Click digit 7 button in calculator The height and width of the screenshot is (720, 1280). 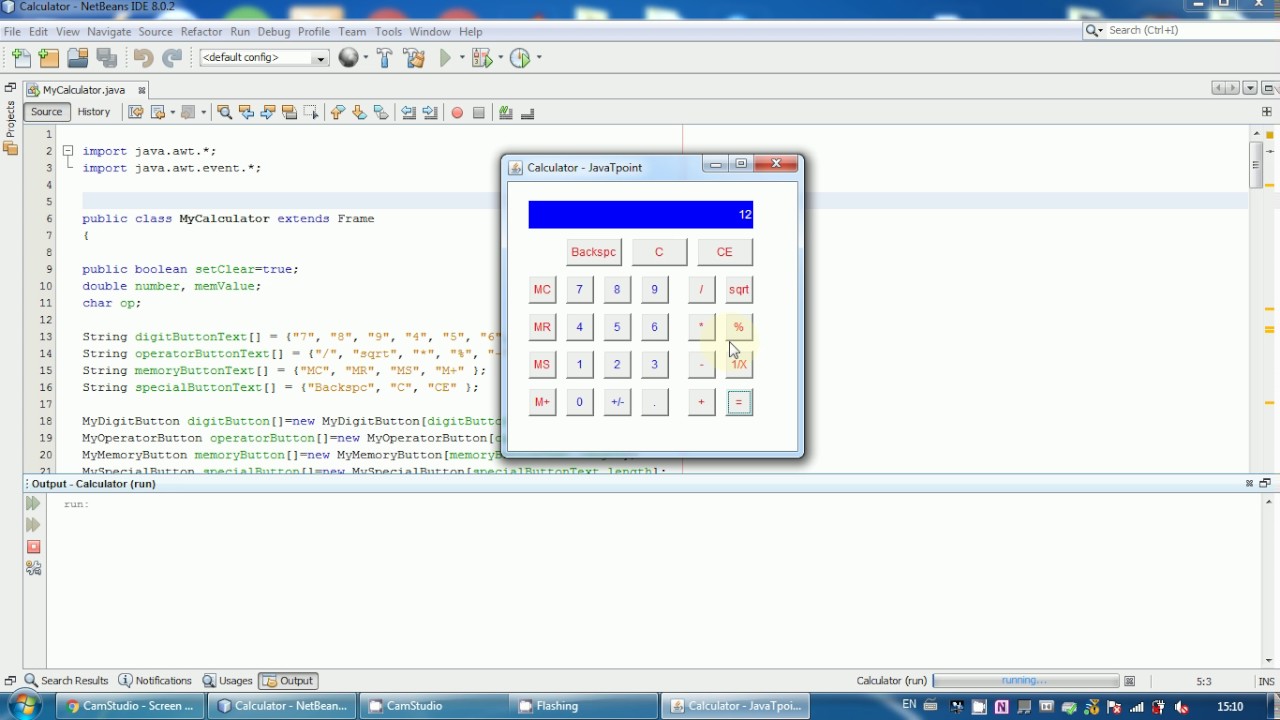(579, 290)
